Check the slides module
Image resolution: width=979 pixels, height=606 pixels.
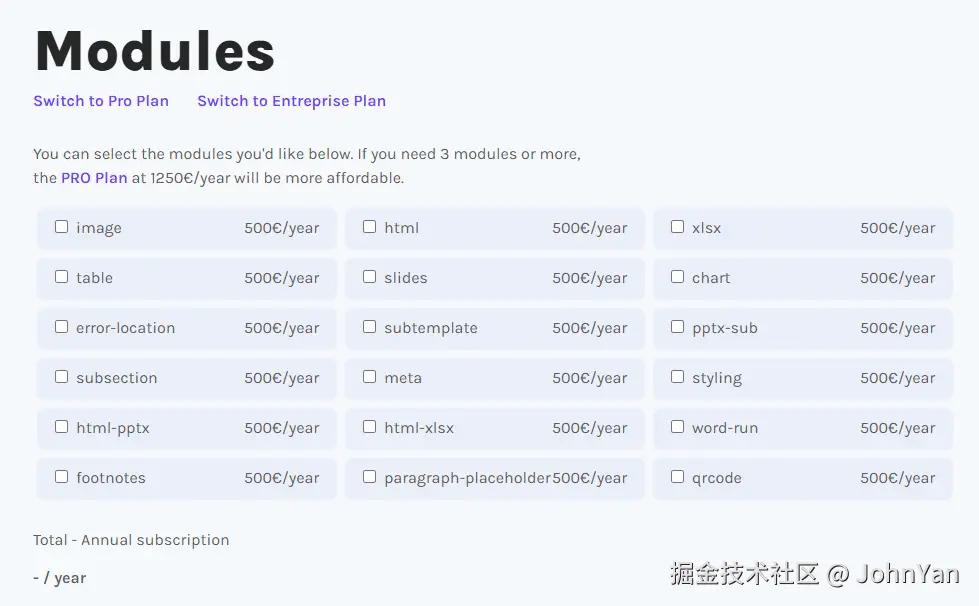(369, 277)
